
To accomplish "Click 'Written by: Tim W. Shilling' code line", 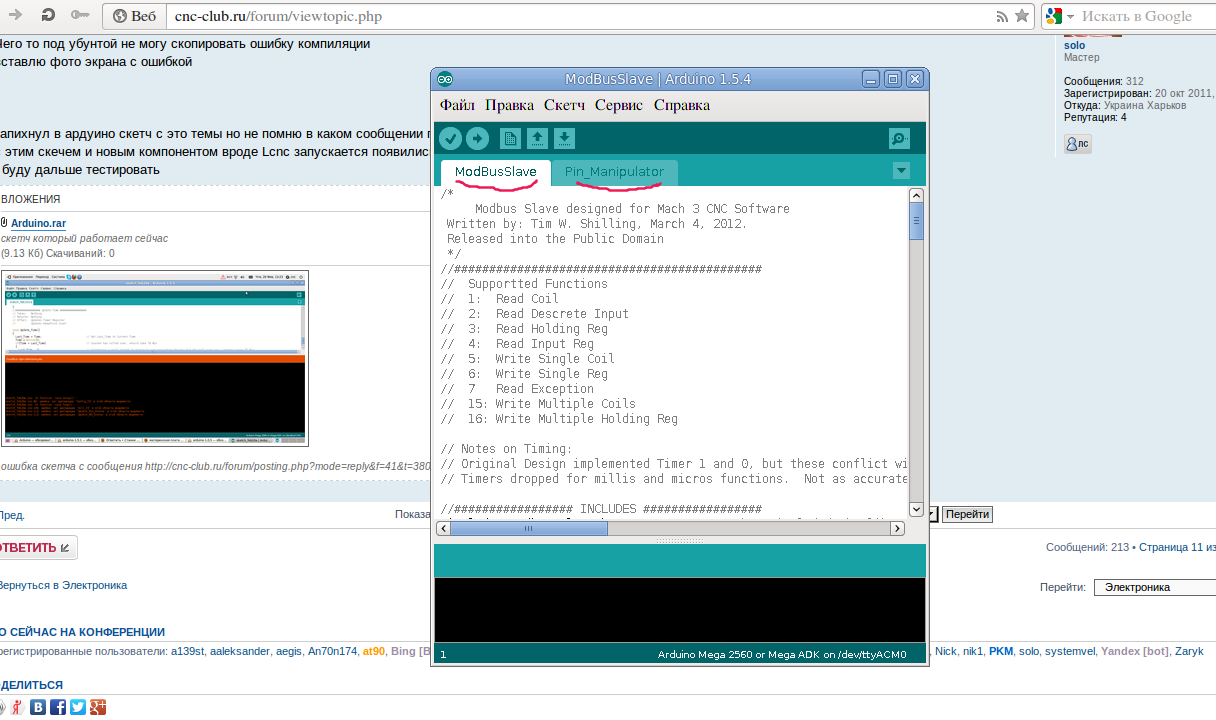I will coord(596,224).
